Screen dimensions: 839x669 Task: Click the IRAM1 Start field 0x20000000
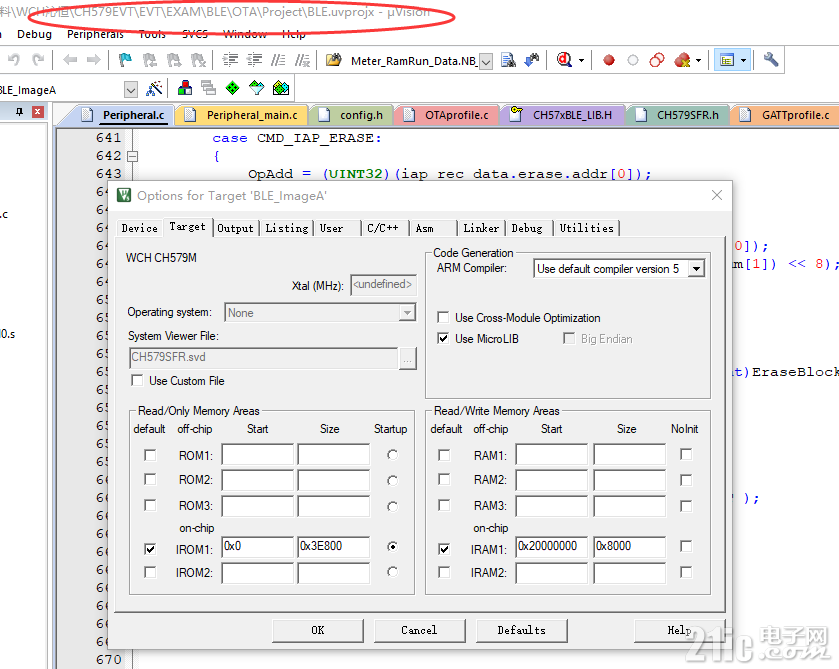[x=552, y=546]
